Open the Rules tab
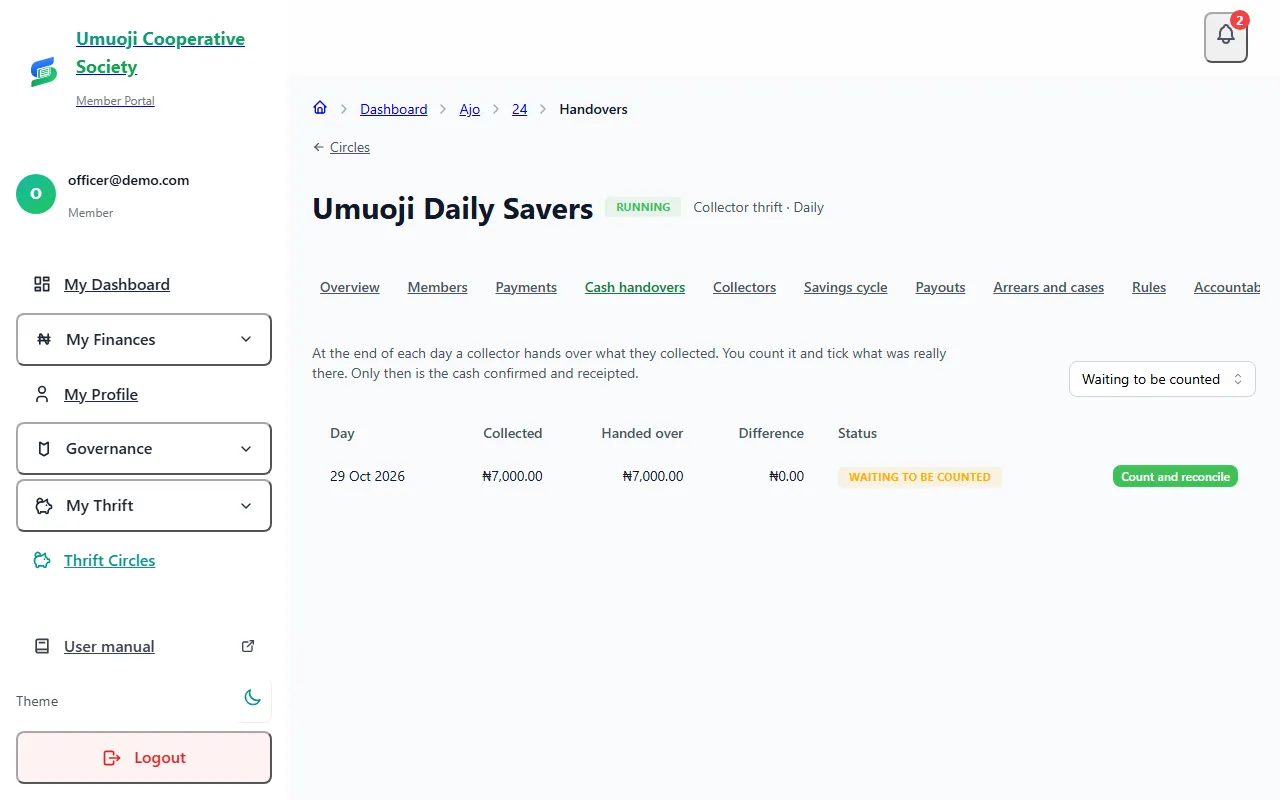 [1149, 287]
